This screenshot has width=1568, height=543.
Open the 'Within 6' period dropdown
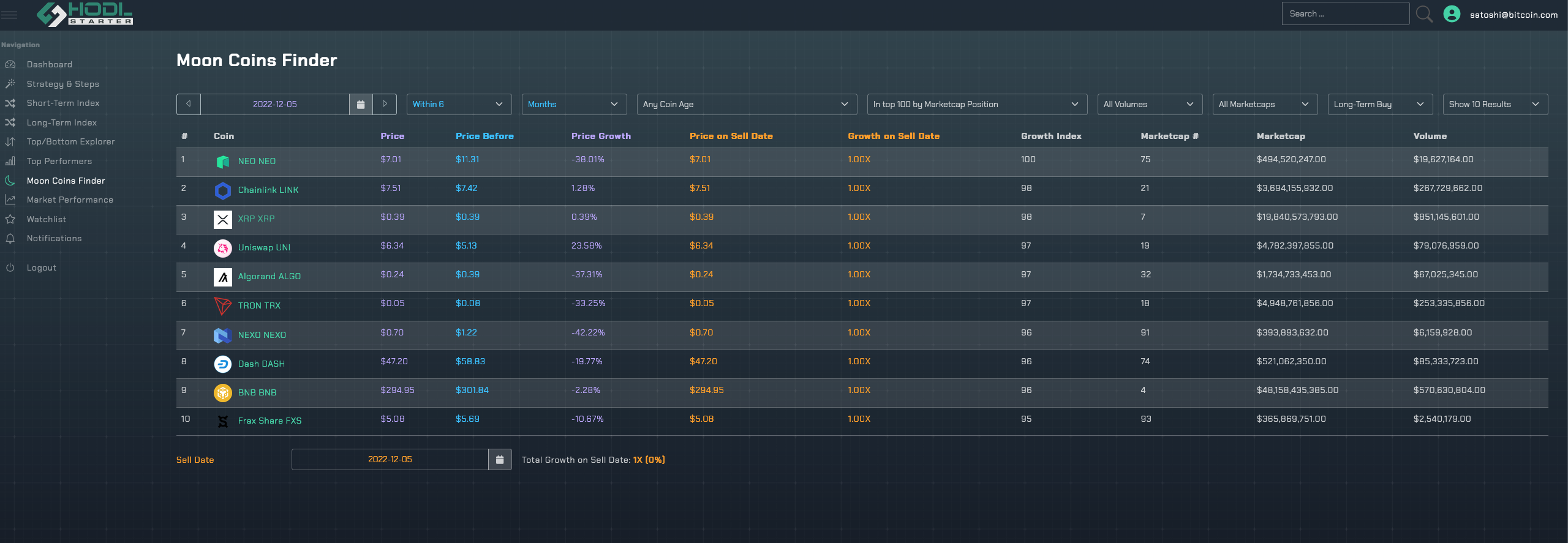pyautogui.click(x=459, y=104)
